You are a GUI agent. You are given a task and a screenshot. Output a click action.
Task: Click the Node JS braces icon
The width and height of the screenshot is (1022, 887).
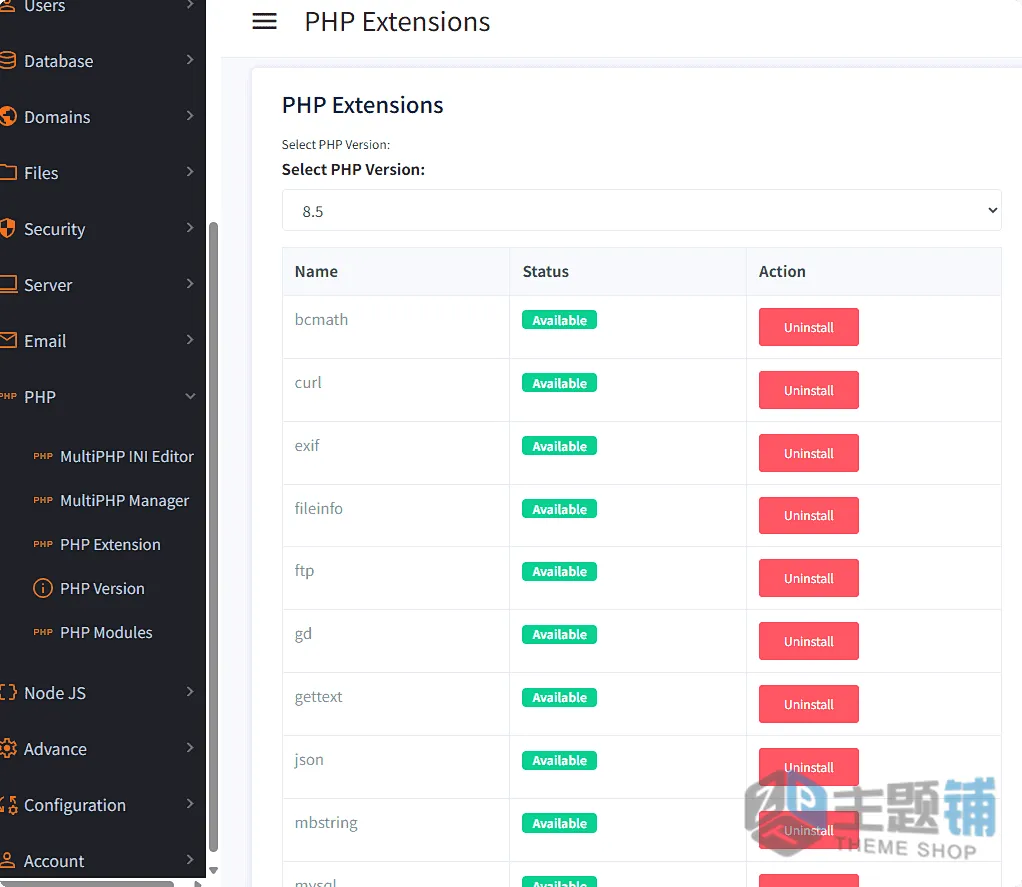click(8, 692)
